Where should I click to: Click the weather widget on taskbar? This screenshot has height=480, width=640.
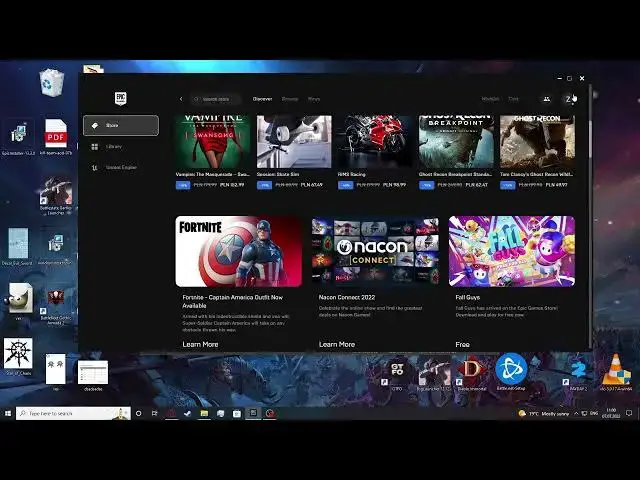click(x=543, y=413)
